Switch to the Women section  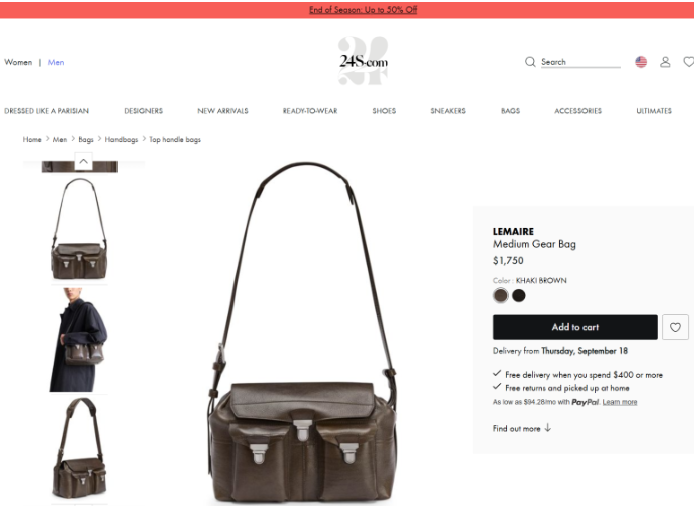[18, 62]
